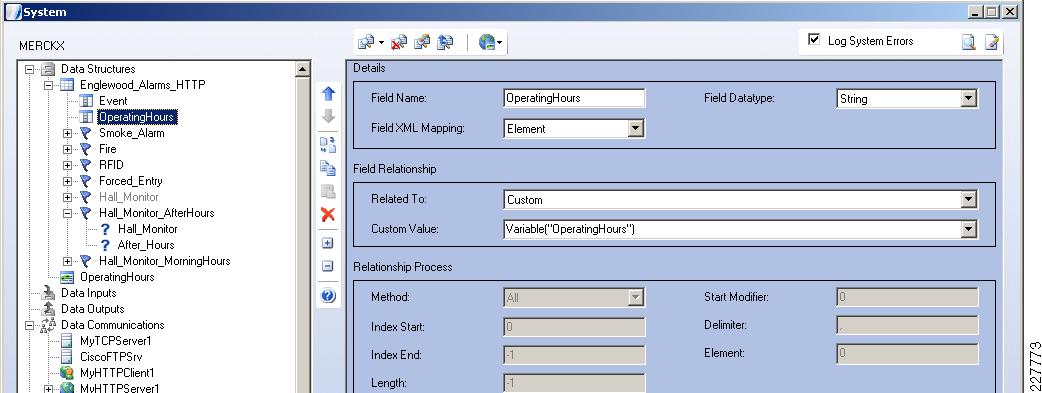Click the disabled Method dropdown
This screenshot has width=1042, height=393.
tap(574, 297)
